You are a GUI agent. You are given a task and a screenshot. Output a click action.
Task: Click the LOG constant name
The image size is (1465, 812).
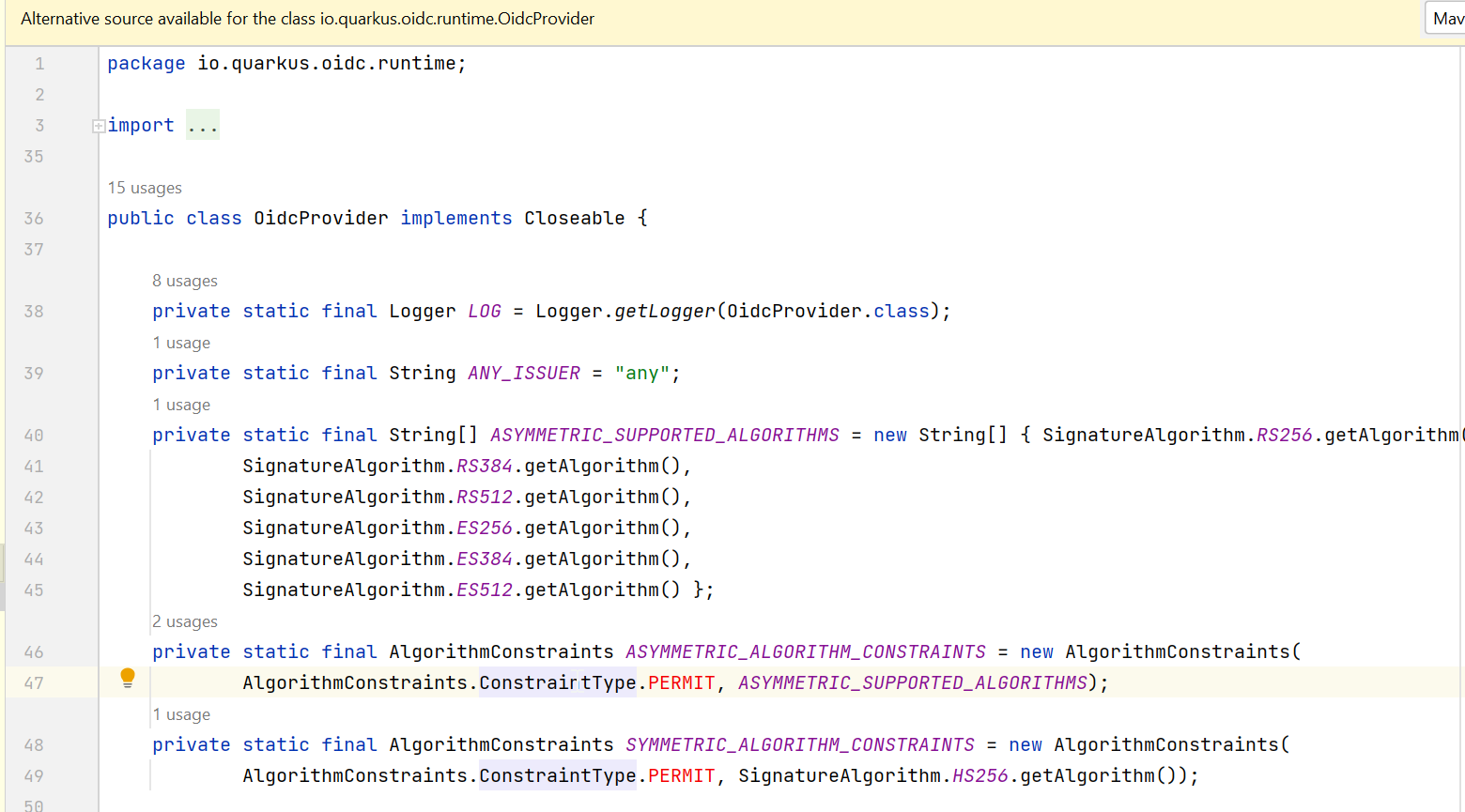click(485, 311)
